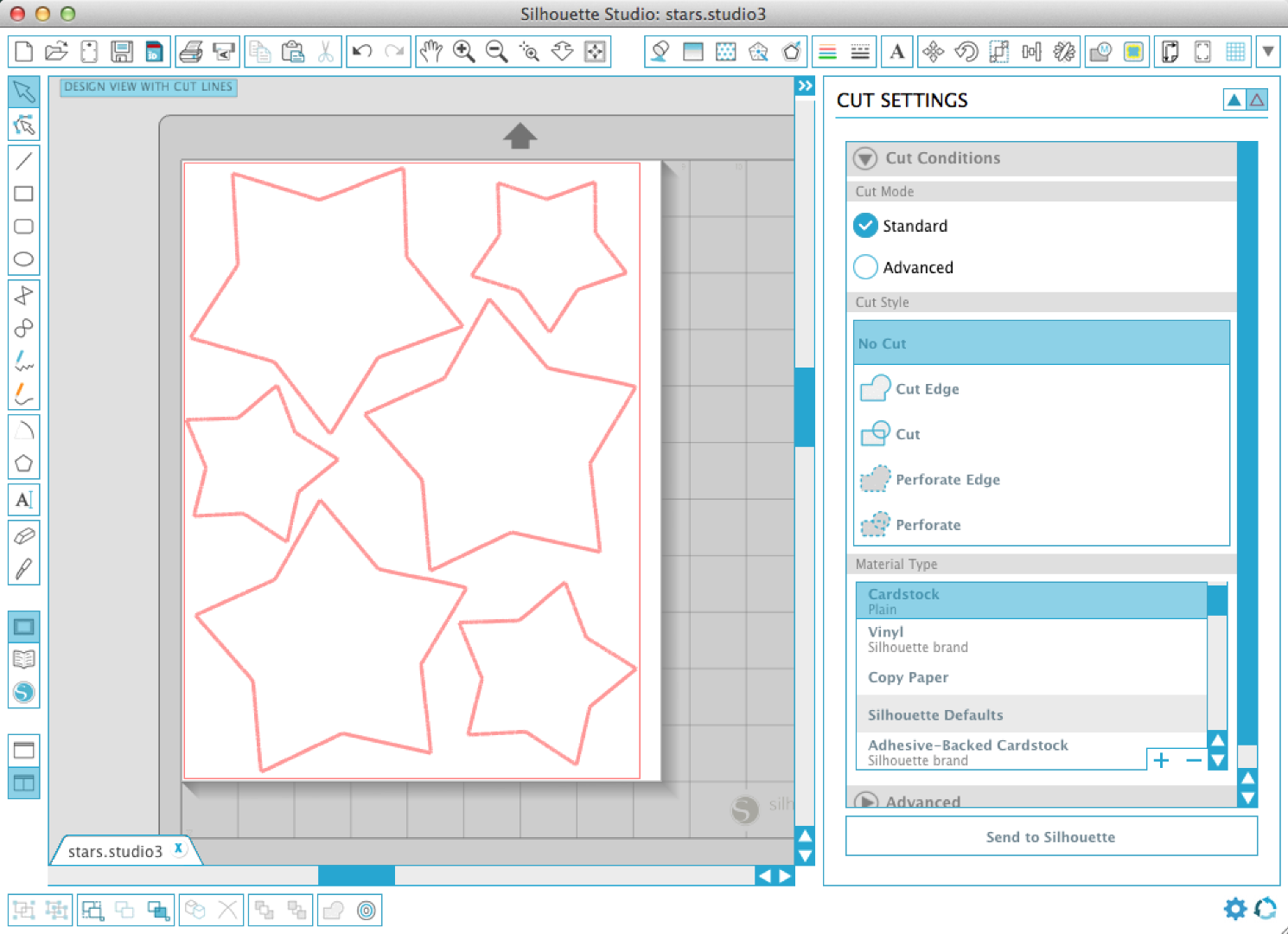This screenshot has height=934, width=1288.
Task: Open the extra toolbar options dropdown arrow
Action: click(x=1267, y=51)
